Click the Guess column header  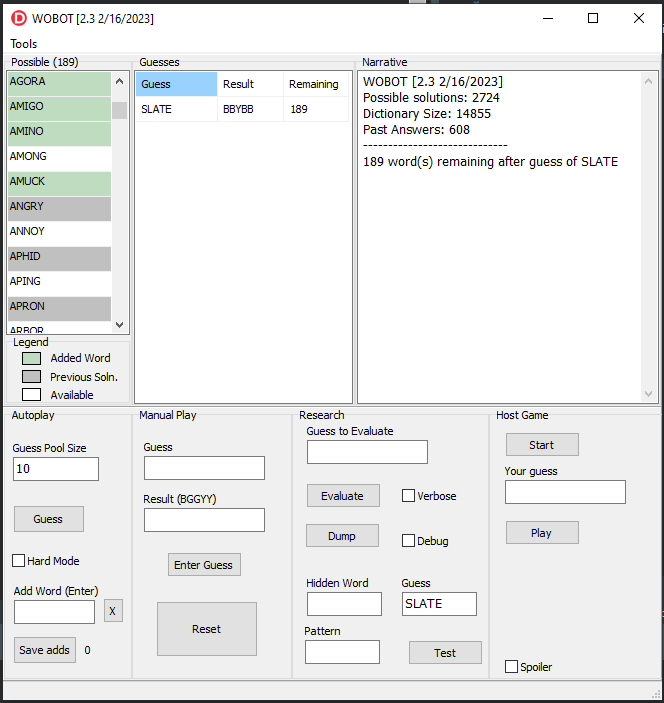coord(177,84)
